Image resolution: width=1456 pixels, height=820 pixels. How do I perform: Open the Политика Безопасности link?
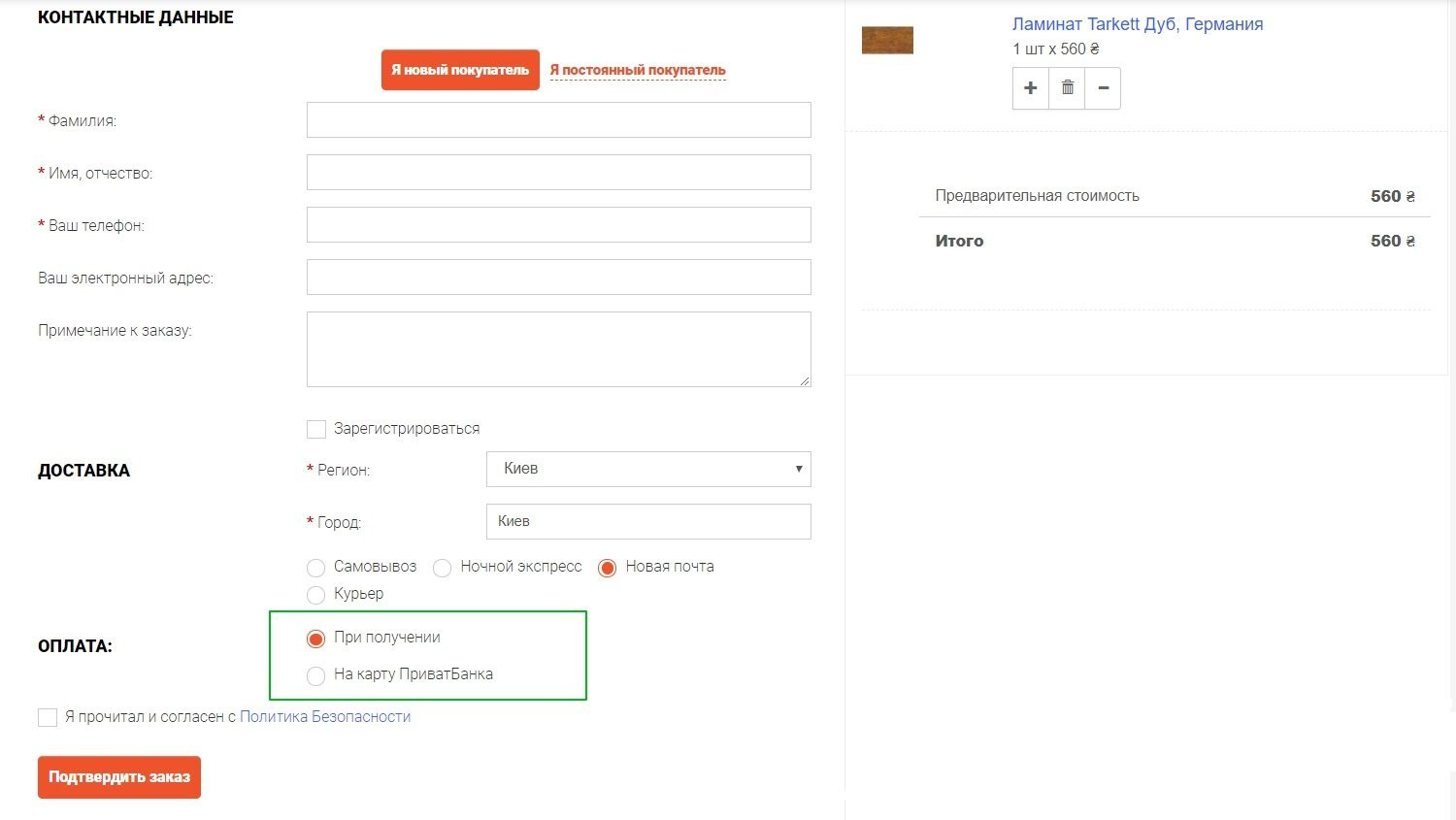click(x=325, y=717)
